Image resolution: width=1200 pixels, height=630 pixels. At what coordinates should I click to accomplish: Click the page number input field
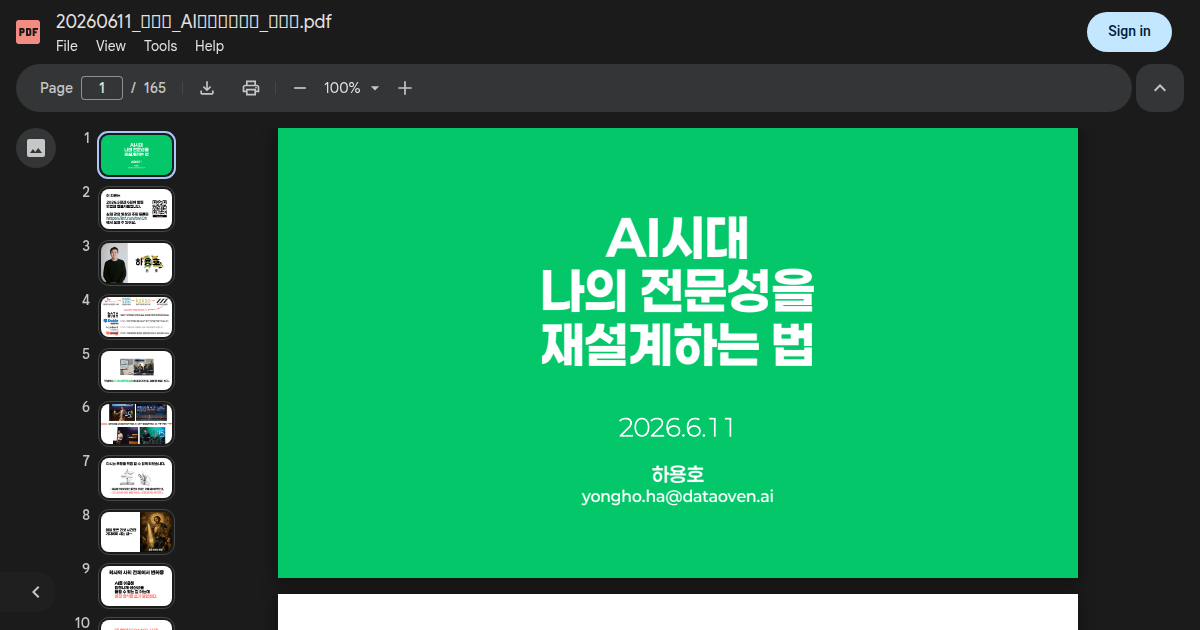click(x=102, y=88)
